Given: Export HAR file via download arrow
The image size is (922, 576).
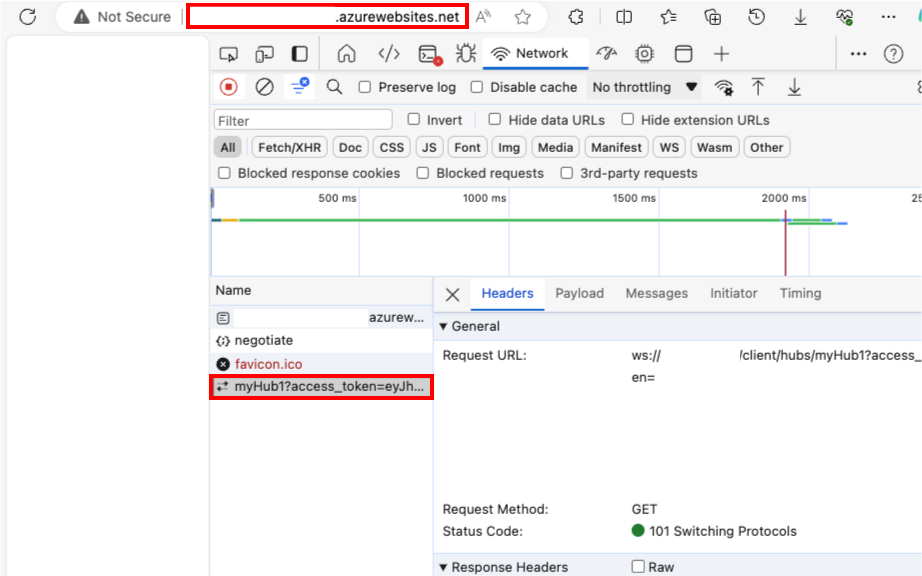Looking at the screenshot, I should (x=794, y=87).
